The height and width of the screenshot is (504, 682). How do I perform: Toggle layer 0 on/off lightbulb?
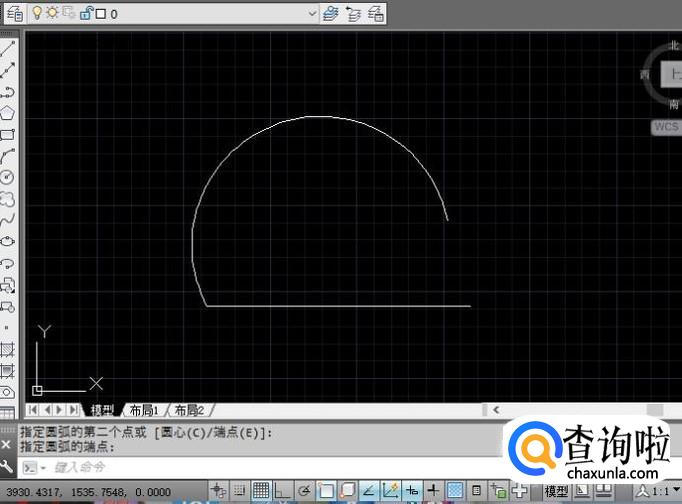(37, 13)
